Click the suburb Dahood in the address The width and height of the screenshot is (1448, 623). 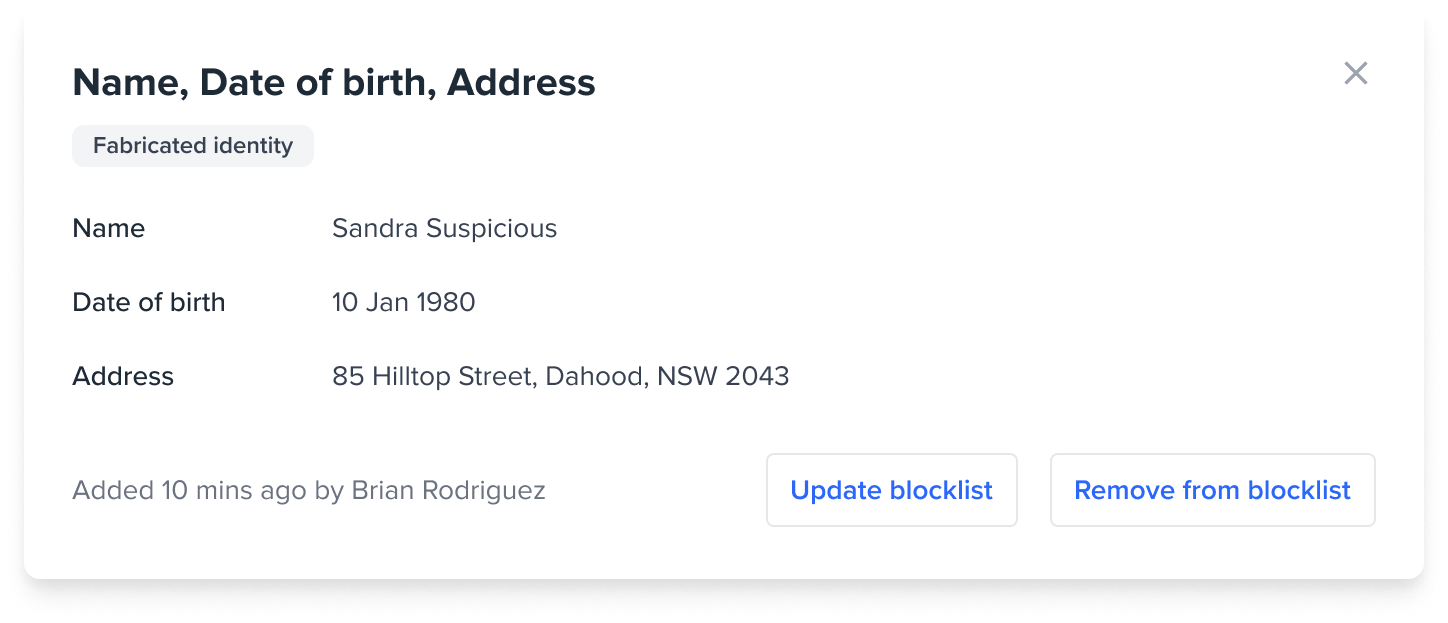coord(596,376)
